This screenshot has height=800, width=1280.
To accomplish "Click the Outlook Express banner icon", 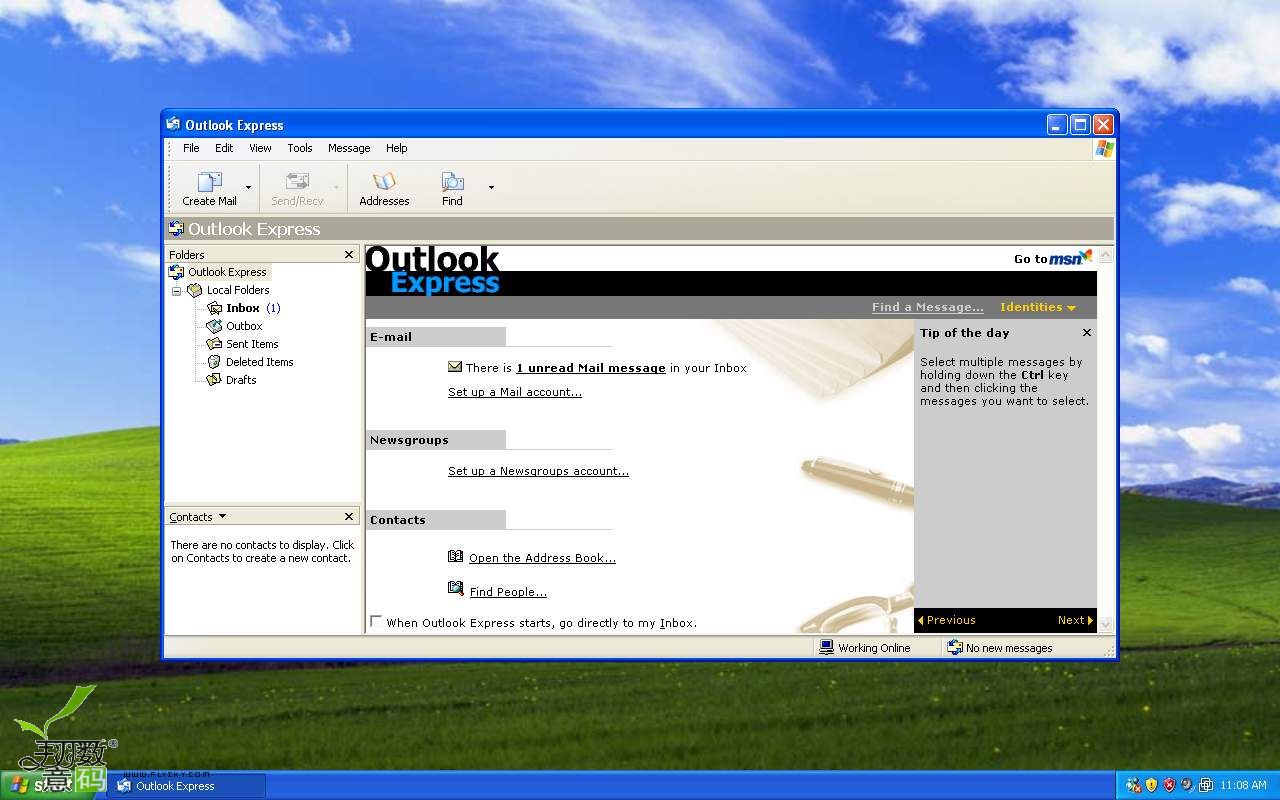I will pos(176,228).
